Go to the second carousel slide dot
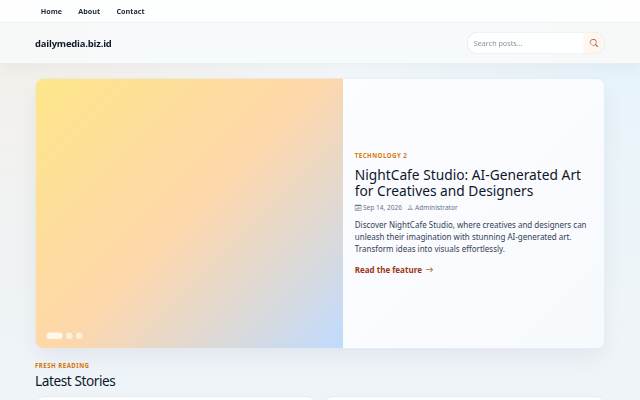Viewport: 640px width, 400px height. coord(69,336)
